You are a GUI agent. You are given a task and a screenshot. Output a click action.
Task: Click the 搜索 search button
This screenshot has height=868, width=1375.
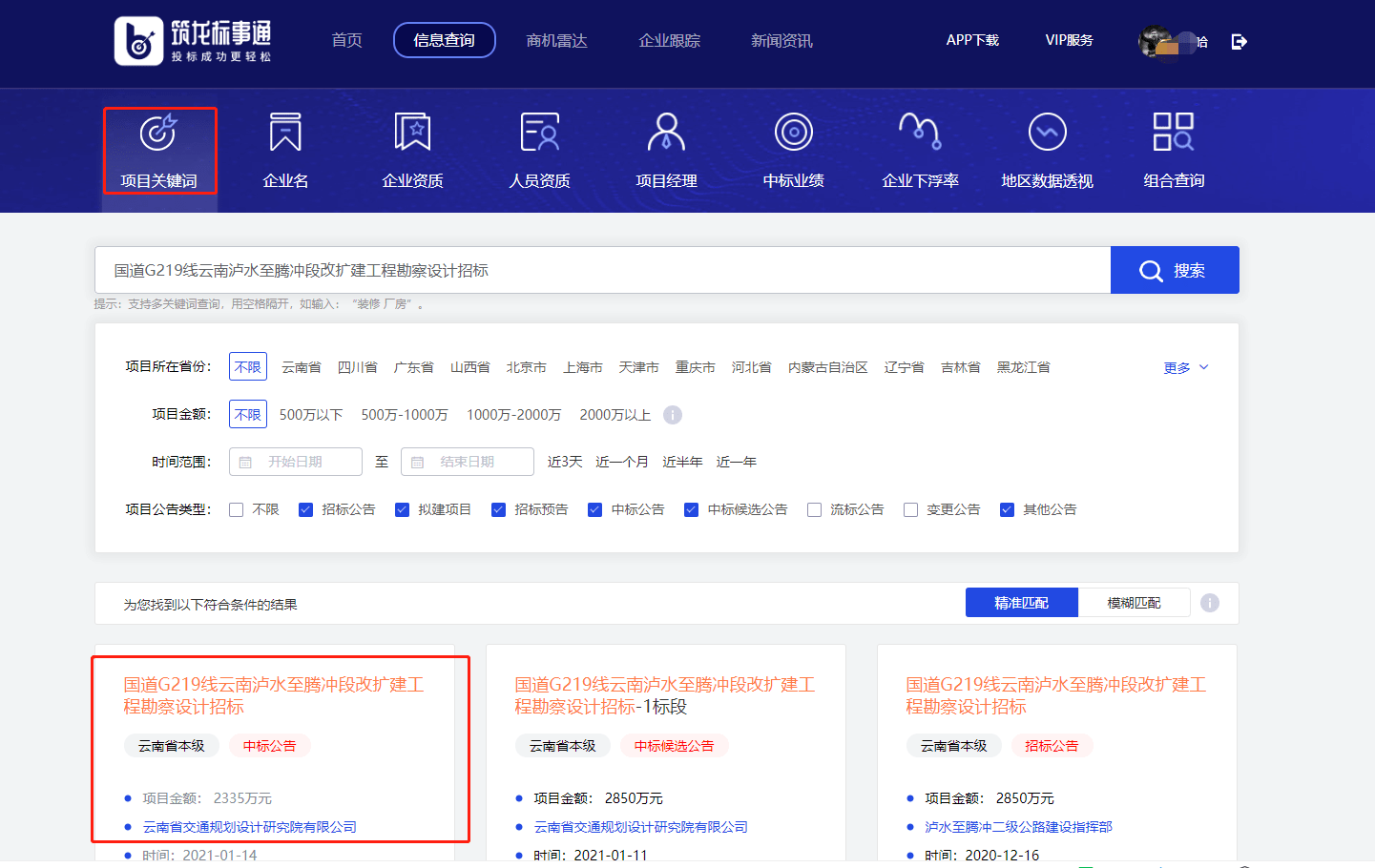(1175, 270)
